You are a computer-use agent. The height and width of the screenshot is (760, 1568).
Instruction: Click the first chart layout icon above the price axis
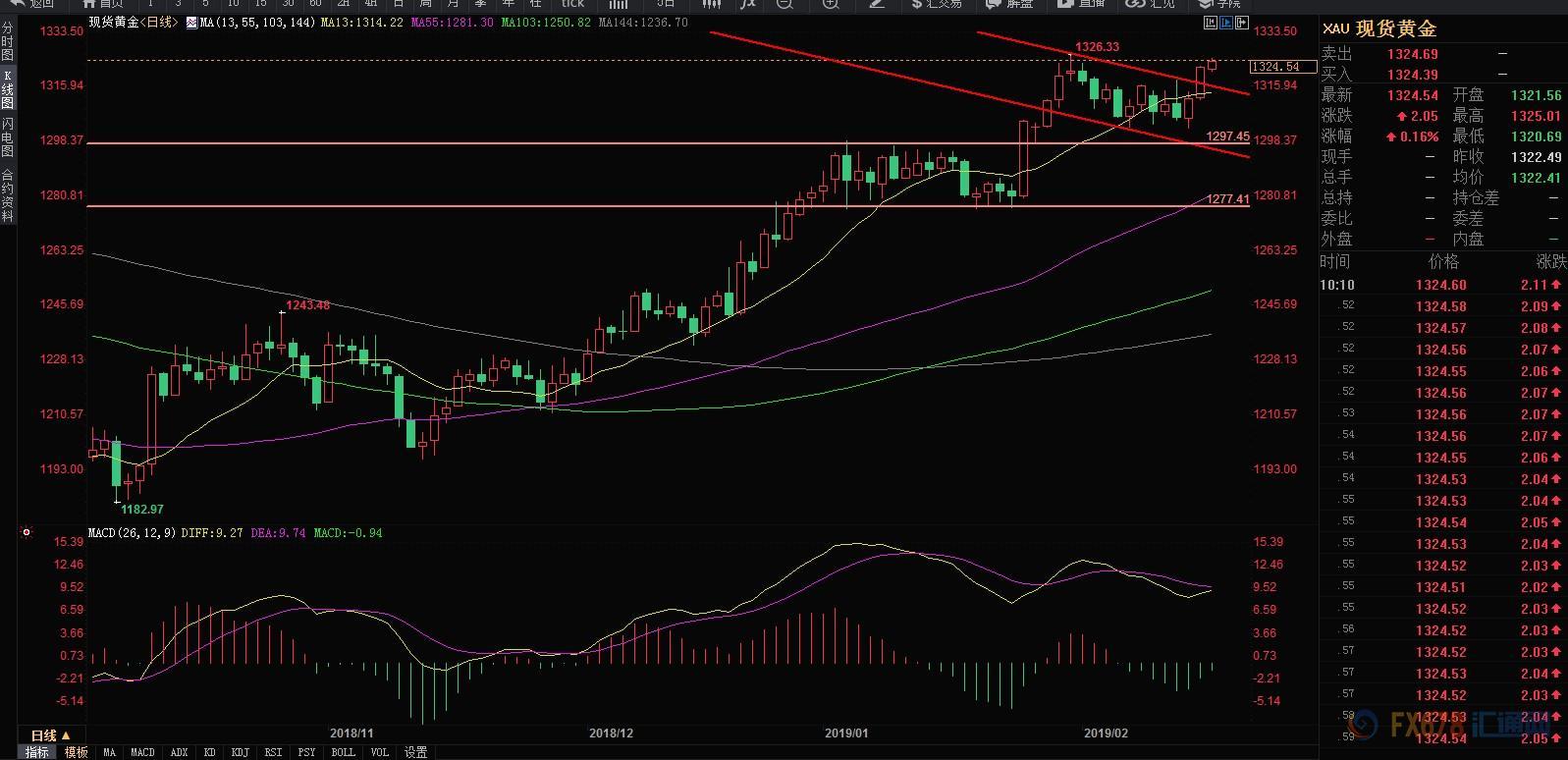click(x=1211, y=22)
